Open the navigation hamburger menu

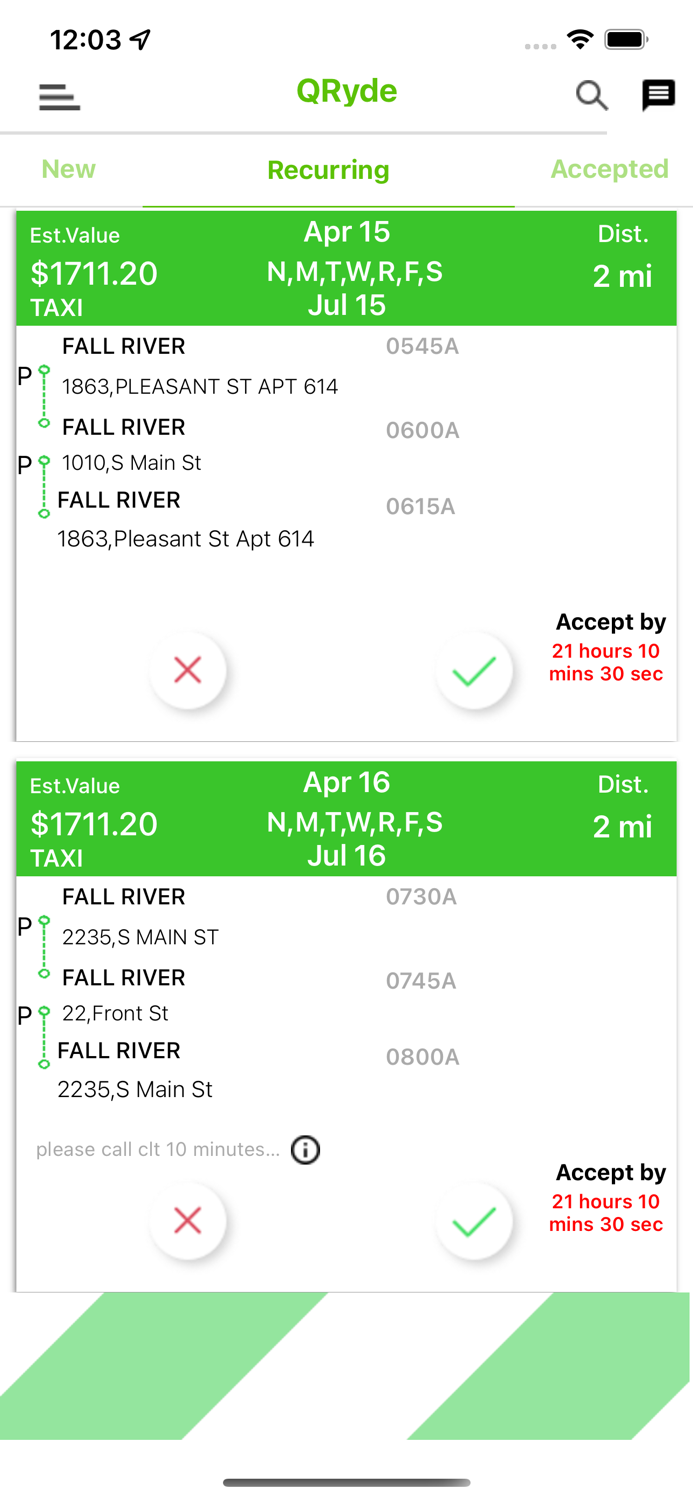(x=59, y=97)
